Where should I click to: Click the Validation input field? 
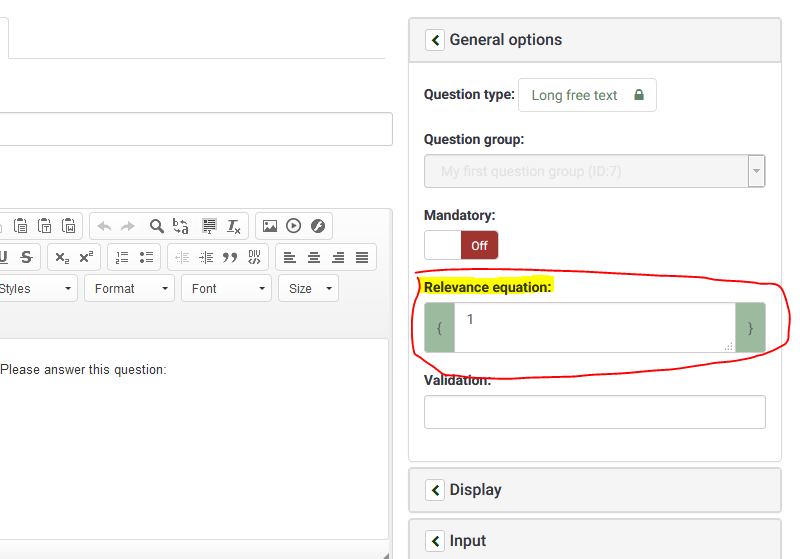[594, 412]
